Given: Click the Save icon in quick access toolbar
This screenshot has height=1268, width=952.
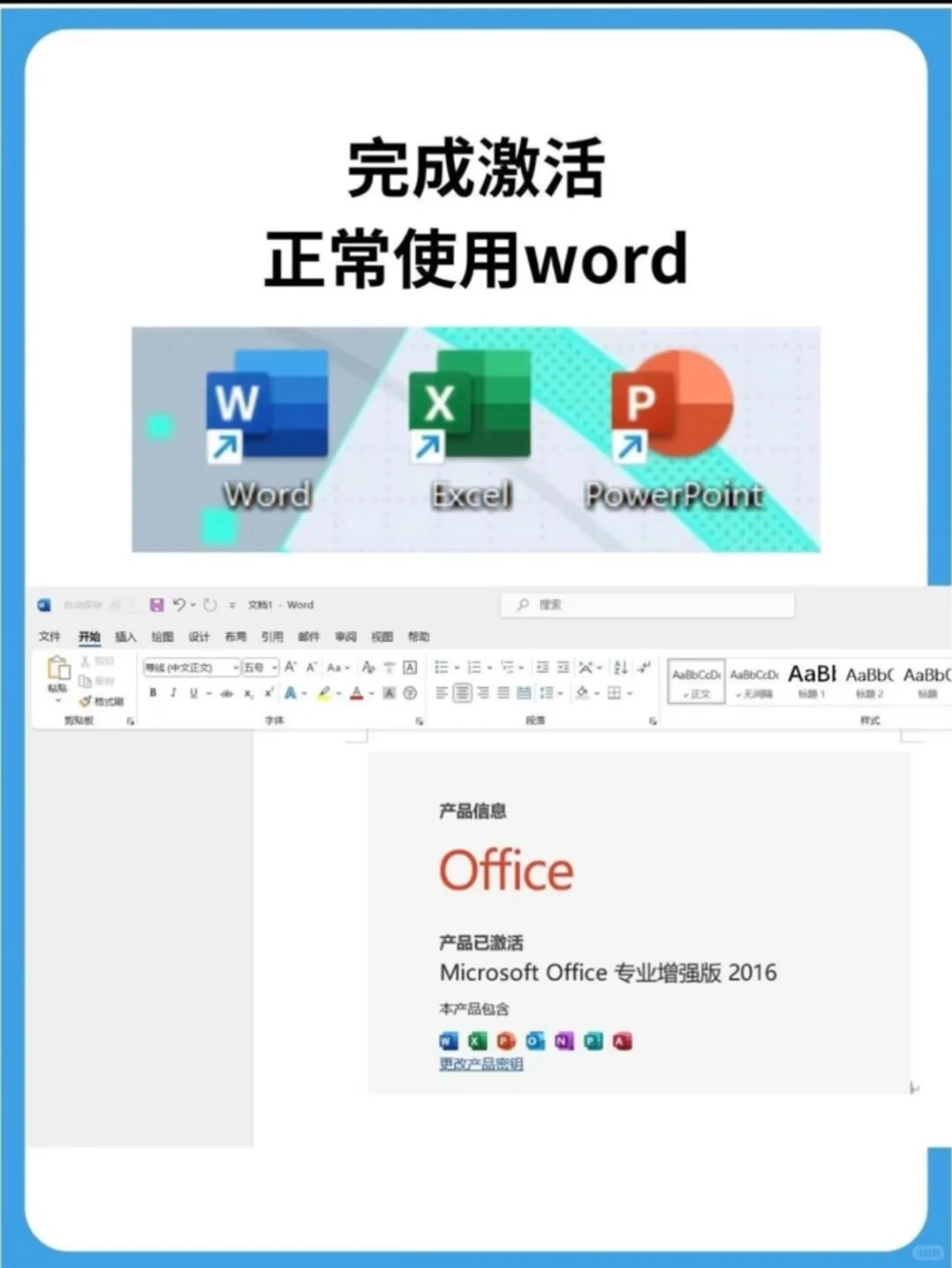Looking at the screenshot, I should (x=157, y=605).
